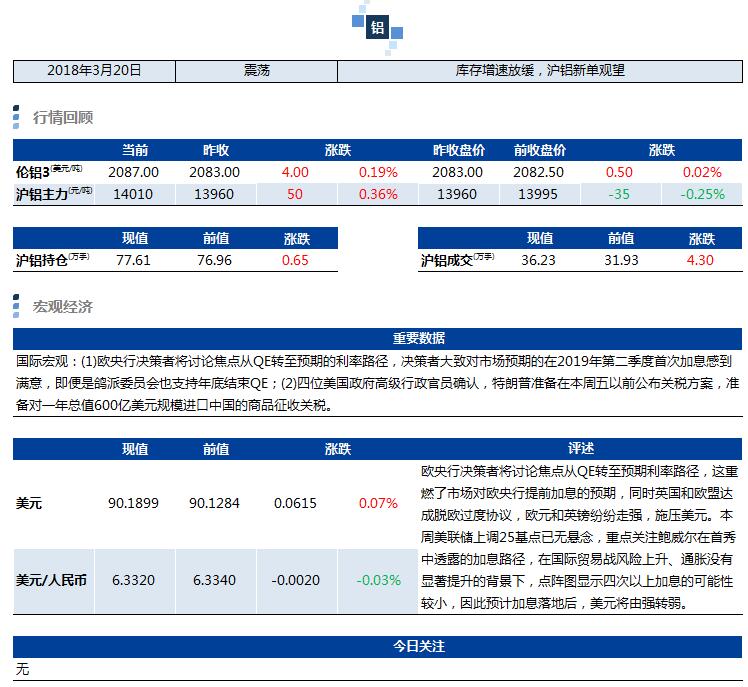Select the 沪铝持仓 row label

[x=52, y=260]
